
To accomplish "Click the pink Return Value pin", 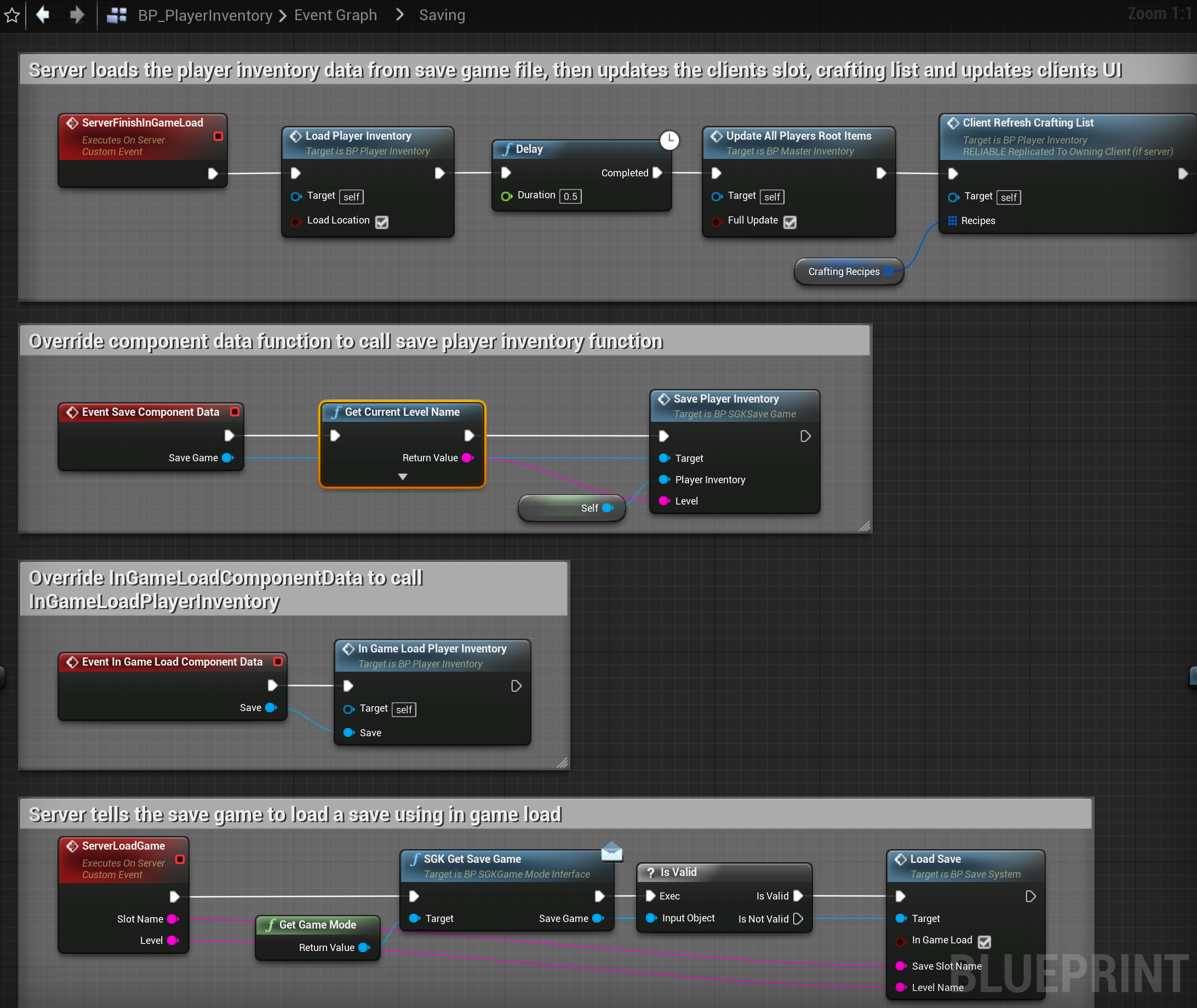I will point(467,458).
